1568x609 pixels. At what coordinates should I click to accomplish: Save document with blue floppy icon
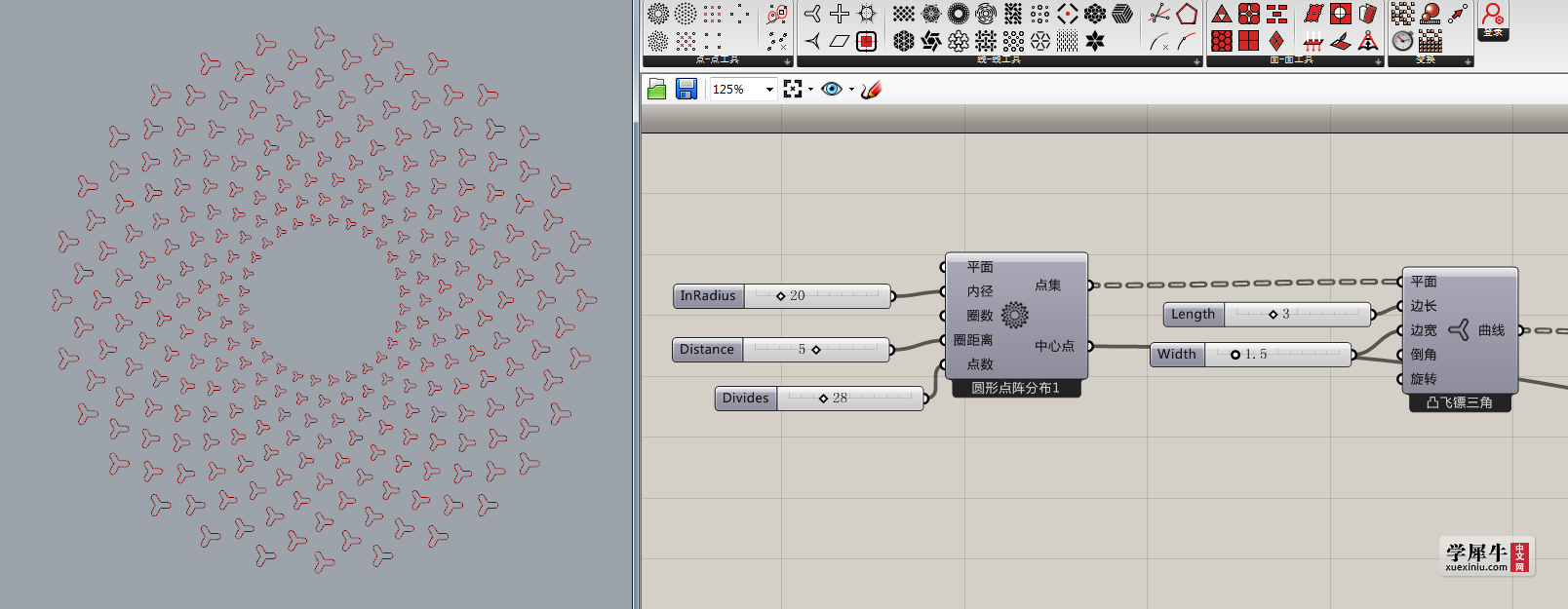(686, 90)
